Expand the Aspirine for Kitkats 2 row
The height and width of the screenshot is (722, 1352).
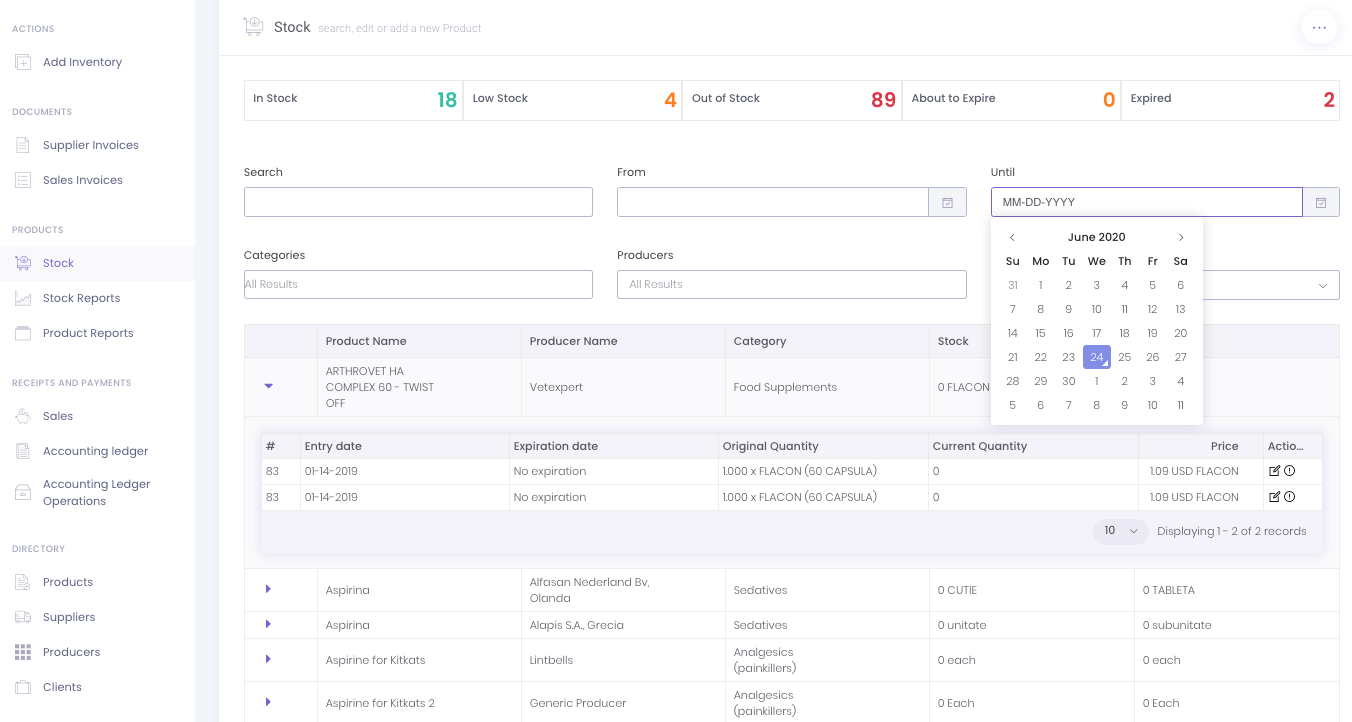(x=268, y=702)
